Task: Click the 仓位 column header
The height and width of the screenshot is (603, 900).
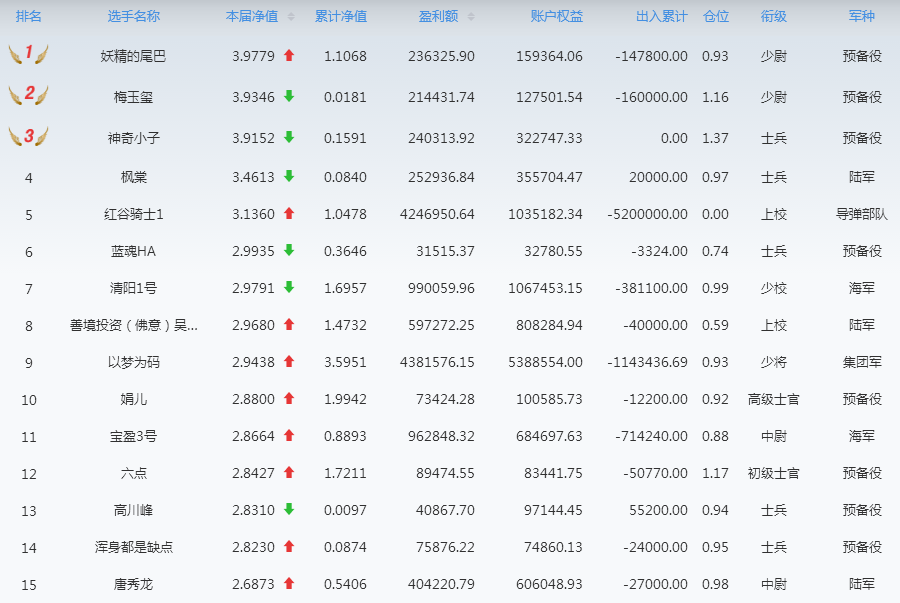Action: (x=716, y=17)
